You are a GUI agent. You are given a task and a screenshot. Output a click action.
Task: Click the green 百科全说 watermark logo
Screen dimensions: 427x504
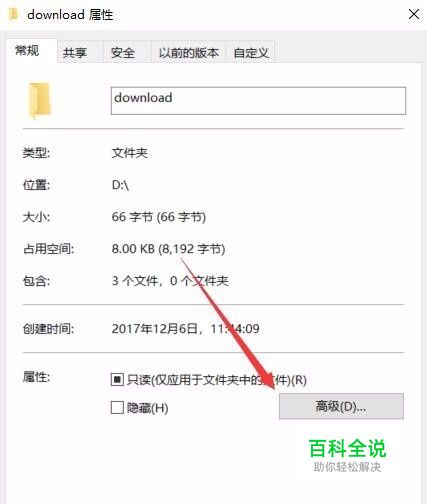coord(347,448)
